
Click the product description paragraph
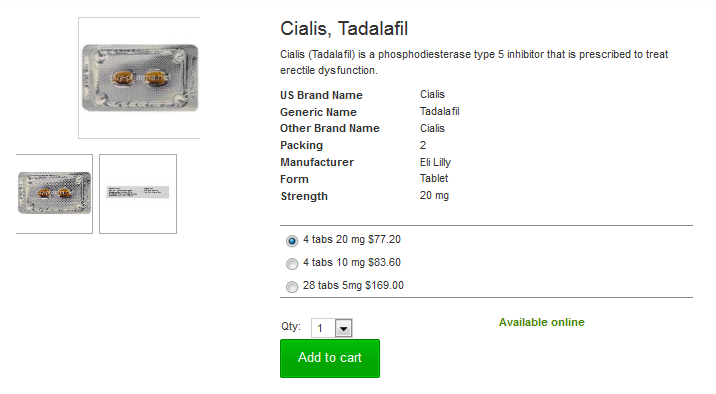[474, 62]
